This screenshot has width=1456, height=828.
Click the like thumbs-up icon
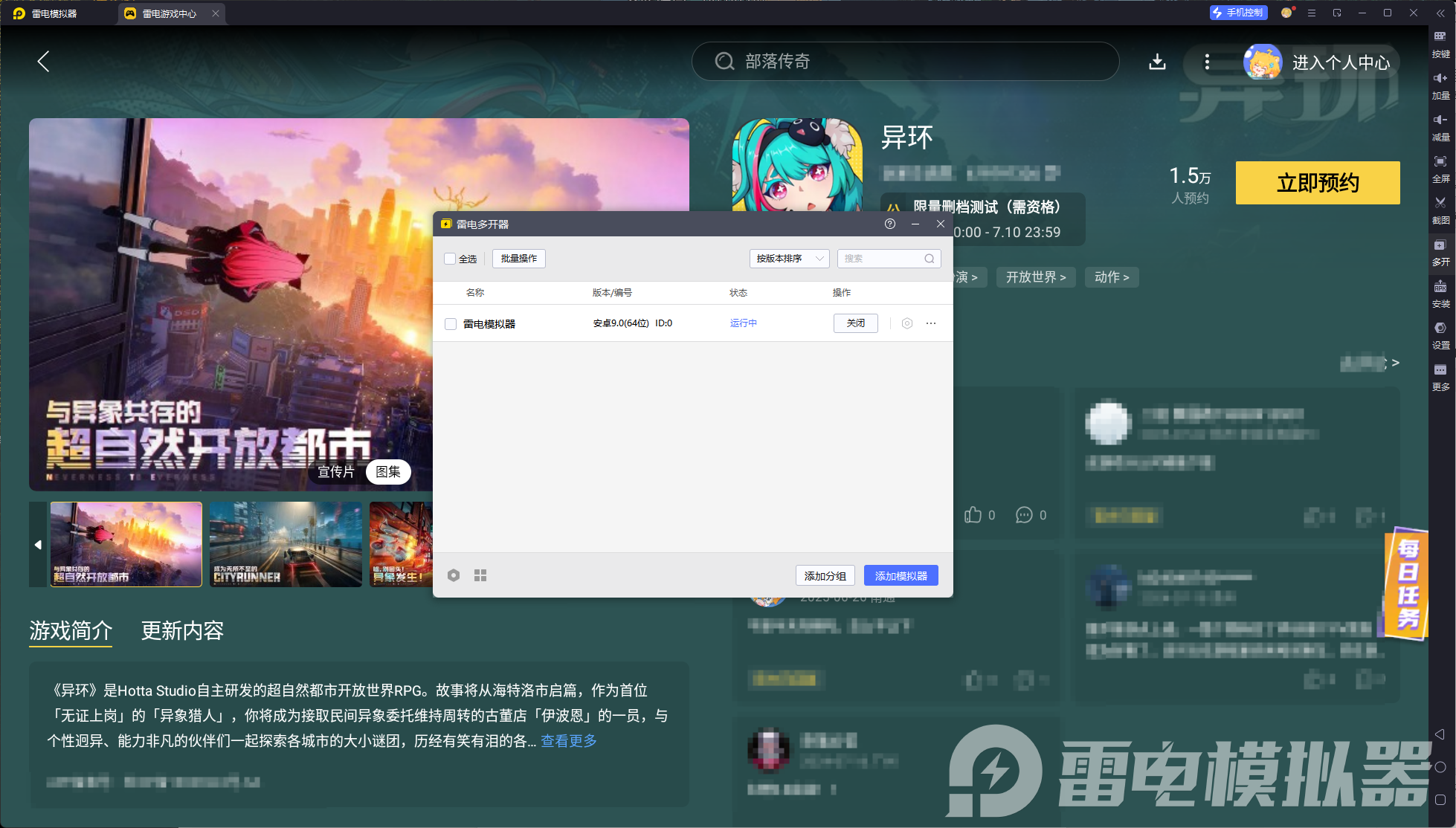tap(973, 514)
